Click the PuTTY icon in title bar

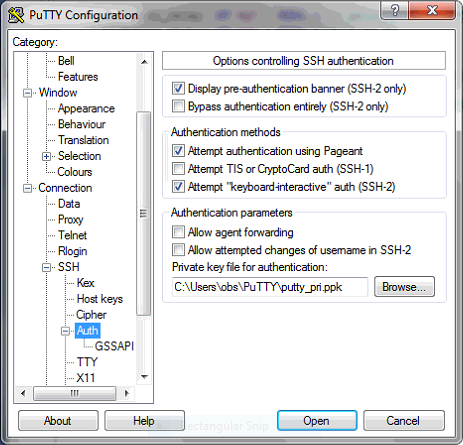click(16, 15)
